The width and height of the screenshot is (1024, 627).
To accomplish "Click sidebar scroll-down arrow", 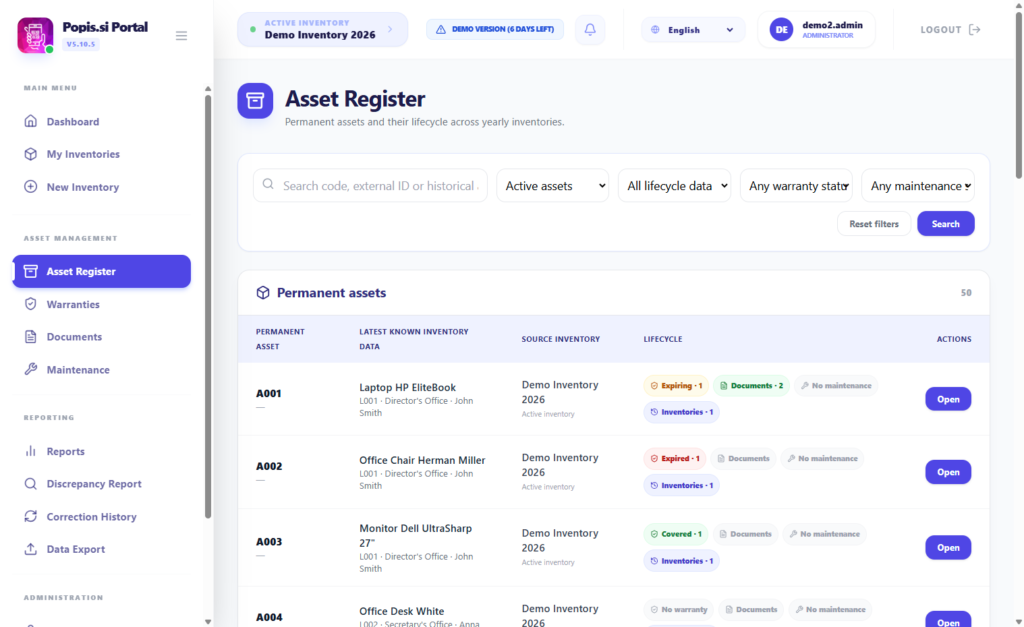I will [x=208, y=622].
